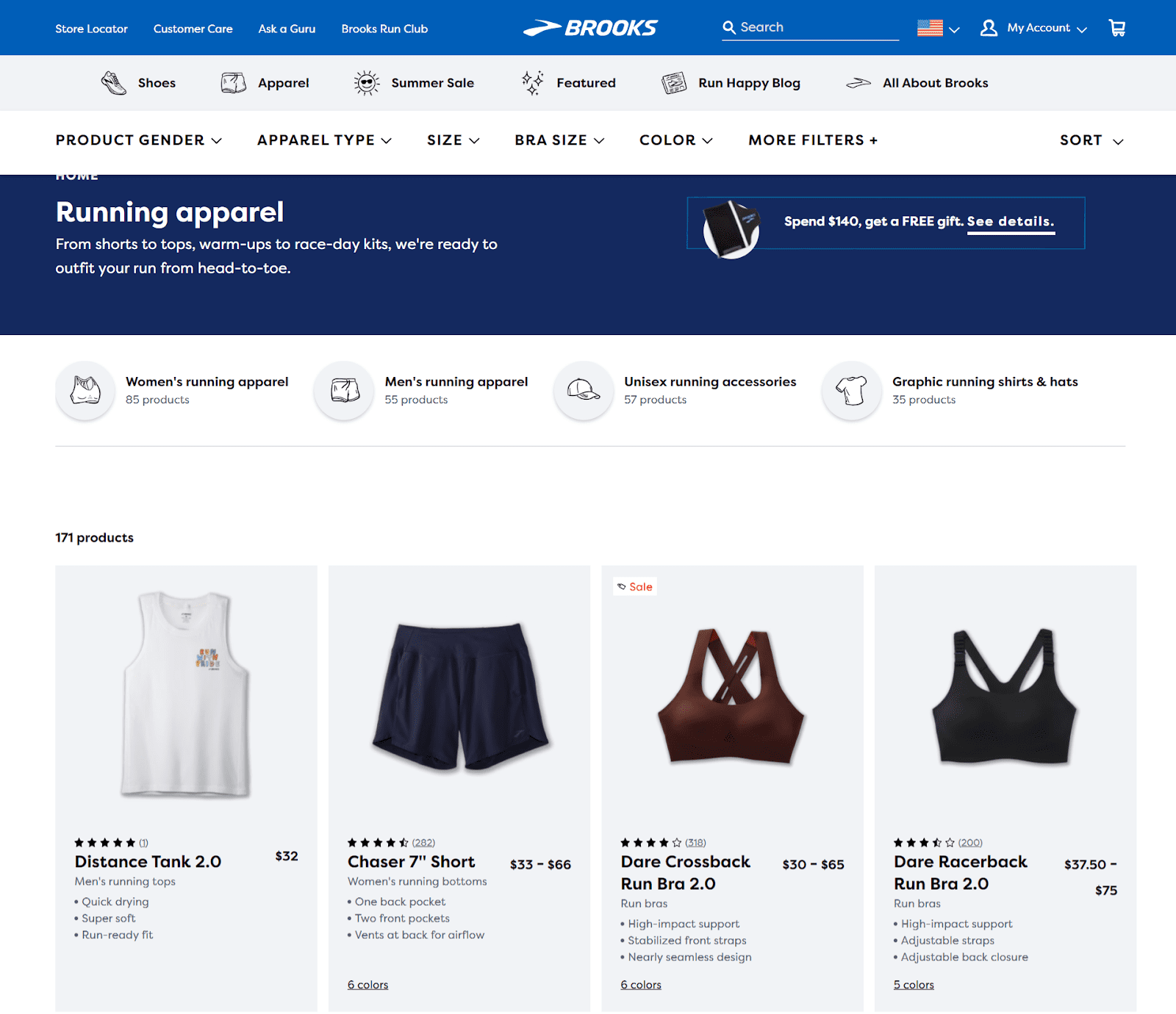Click the Women's running apparel bra icon
Screen dimensions: 1176x1014
85,391
